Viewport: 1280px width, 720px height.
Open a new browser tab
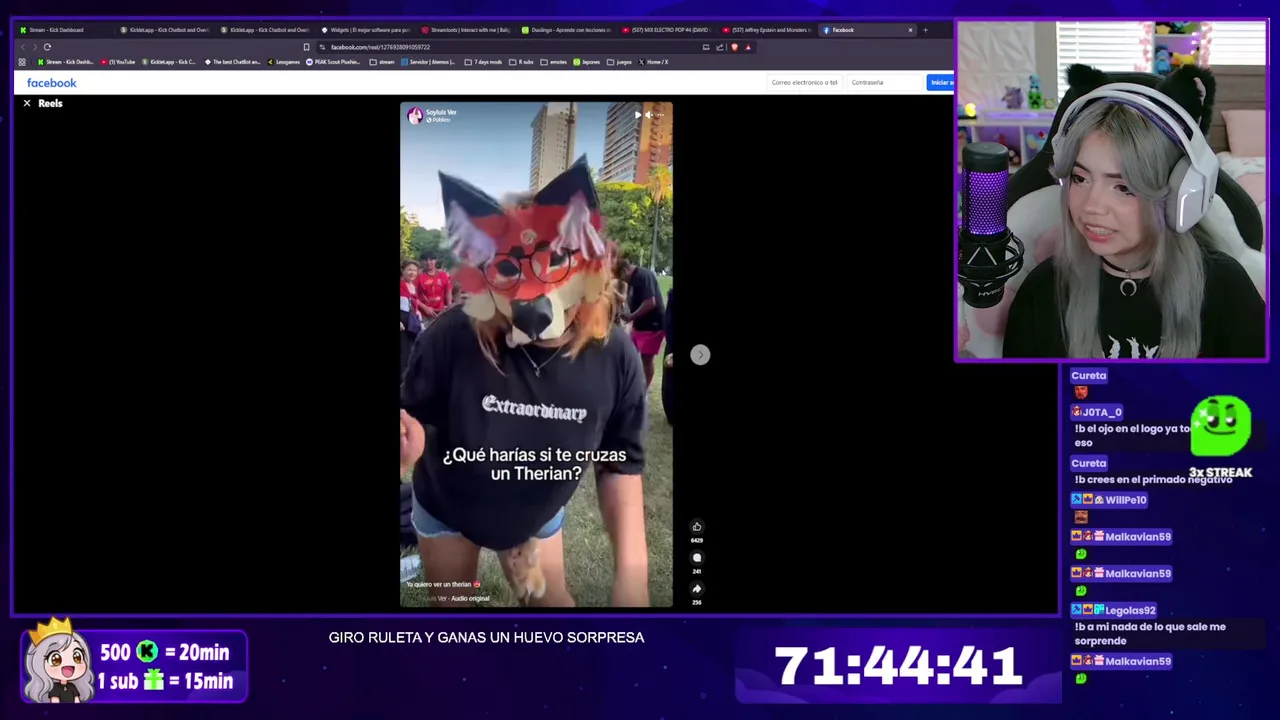pos(925,30)
